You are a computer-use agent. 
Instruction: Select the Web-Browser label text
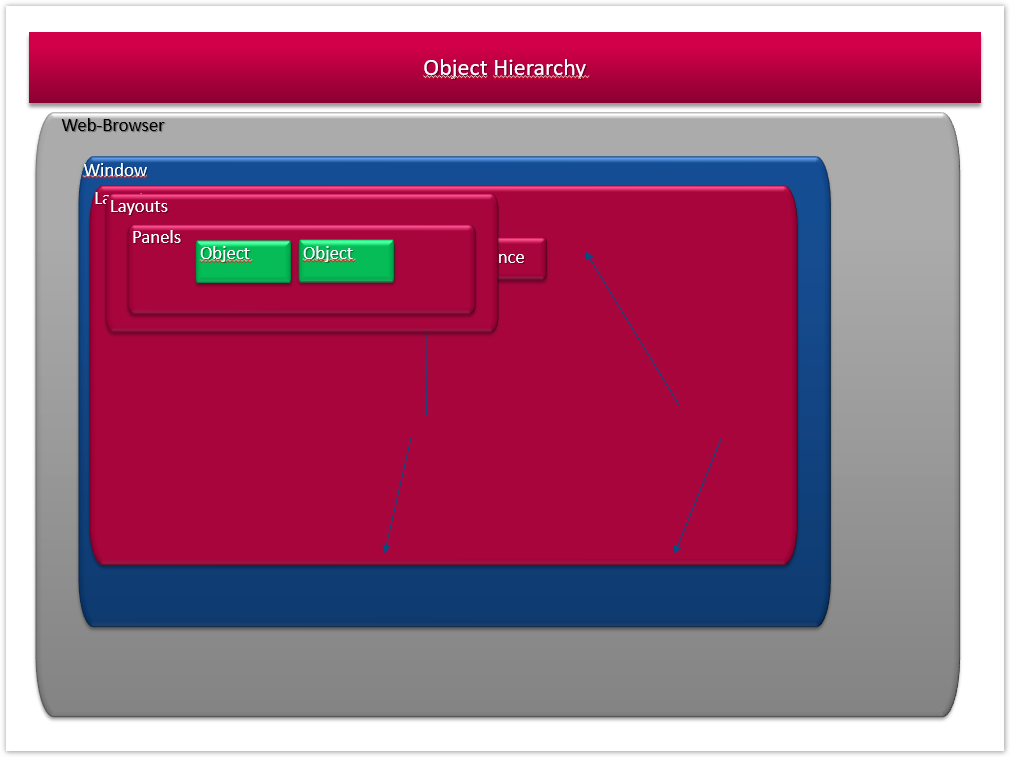(113, 126)
